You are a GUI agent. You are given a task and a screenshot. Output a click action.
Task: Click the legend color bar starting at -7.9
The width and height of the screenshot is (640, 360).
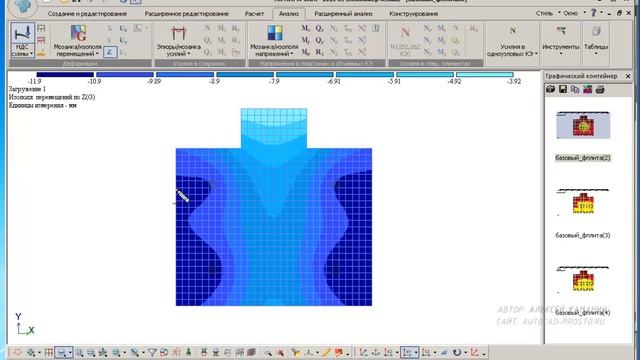(305, 75)
